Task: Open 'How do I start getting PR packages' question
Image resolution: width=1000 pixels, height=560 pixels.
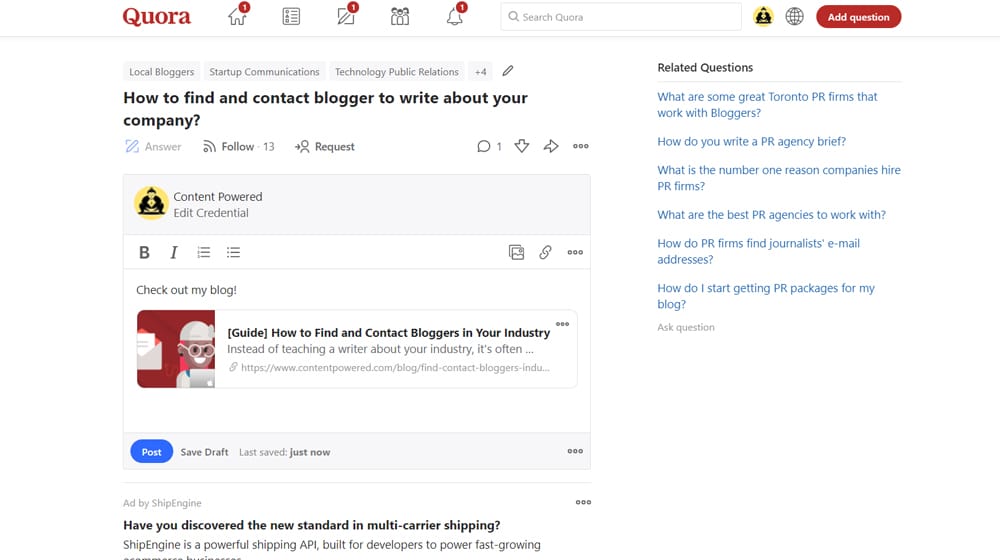Action: pos(766,296)
